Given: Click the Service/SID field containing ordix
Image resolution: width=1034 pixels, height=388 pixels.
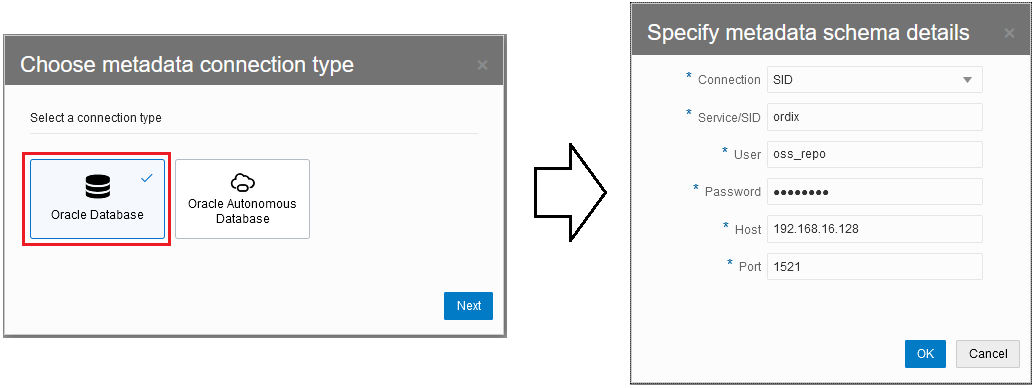Looking at the screenshot, I should pos(874,117).
